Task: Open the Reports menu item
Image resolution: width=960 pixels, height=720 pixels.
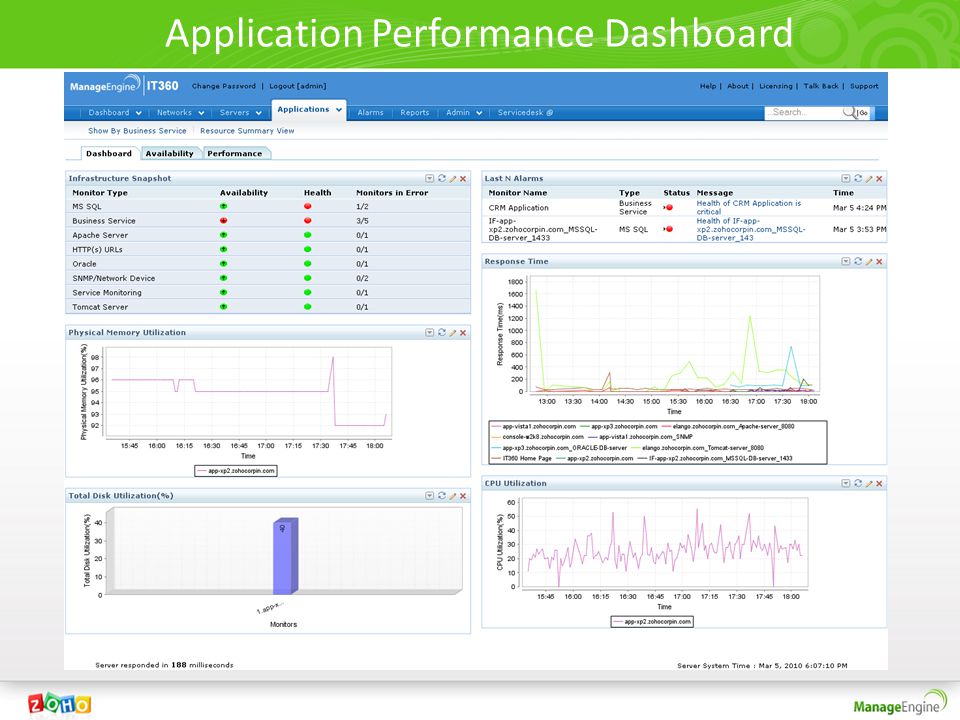Action: tap(414, 113)
